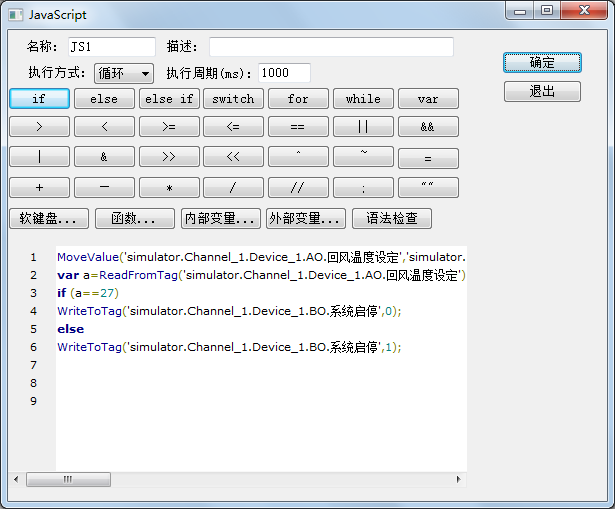The image size is (615, 509).
Task: Click line 6 WriteToTag with value 1
Action: (x=229, y=347)
